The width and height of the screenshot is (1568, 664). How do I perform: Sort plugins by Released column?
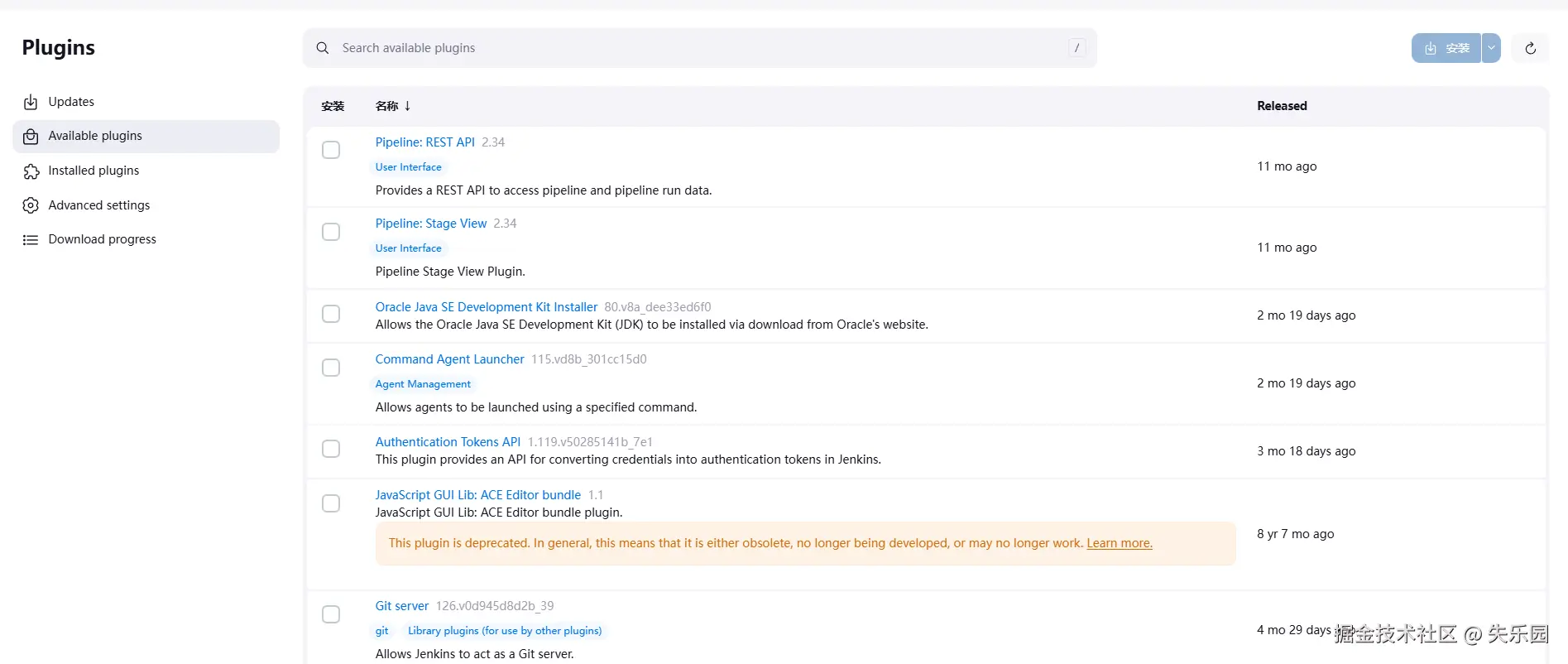(1282, 106)
